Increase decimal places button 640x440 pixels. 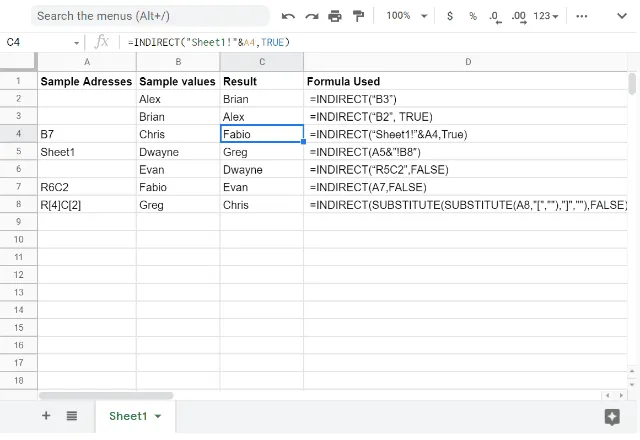click(518, 16)
